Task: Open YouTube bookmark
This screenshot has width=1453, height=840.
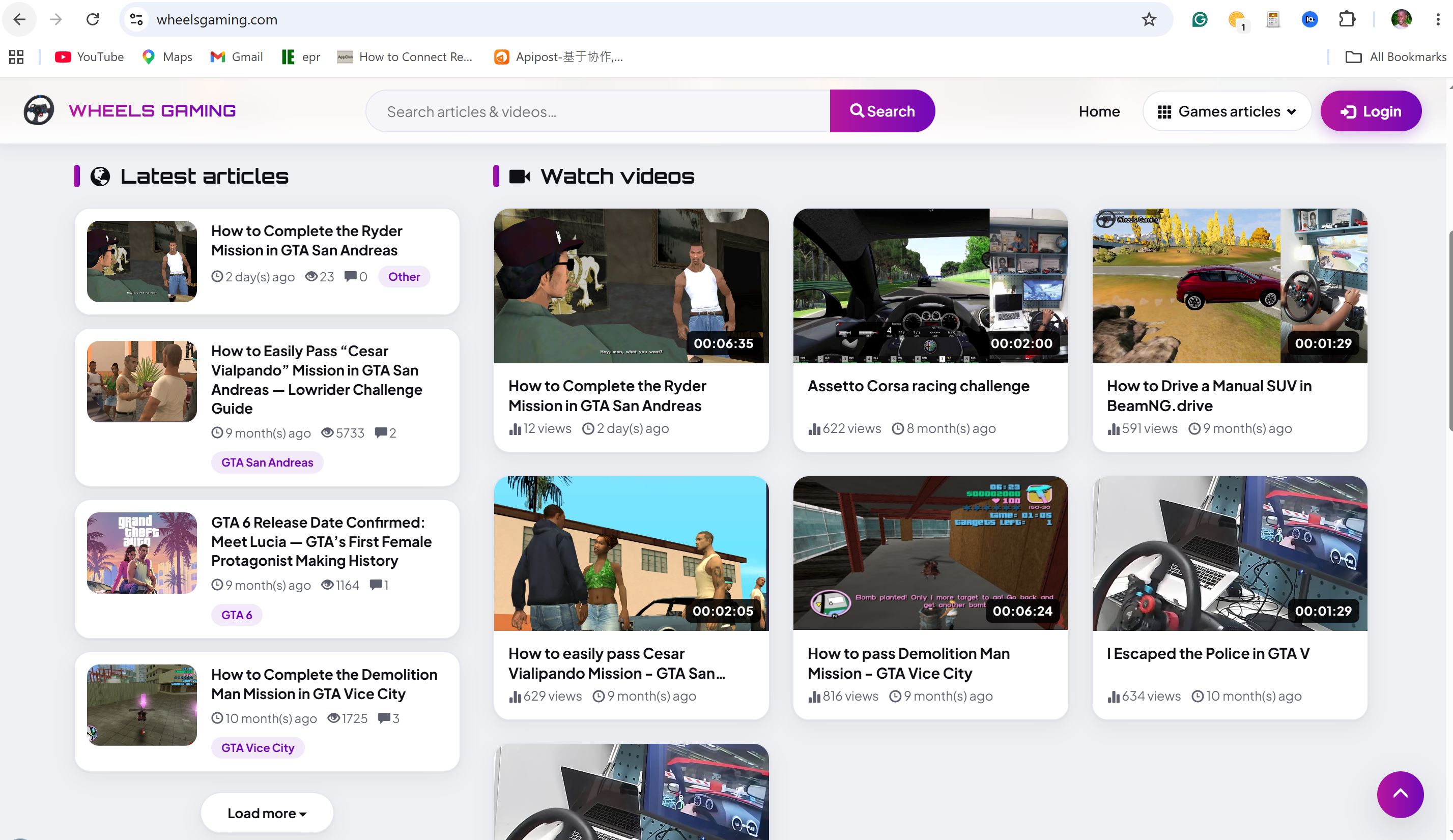Action: (x=90, y=56)
